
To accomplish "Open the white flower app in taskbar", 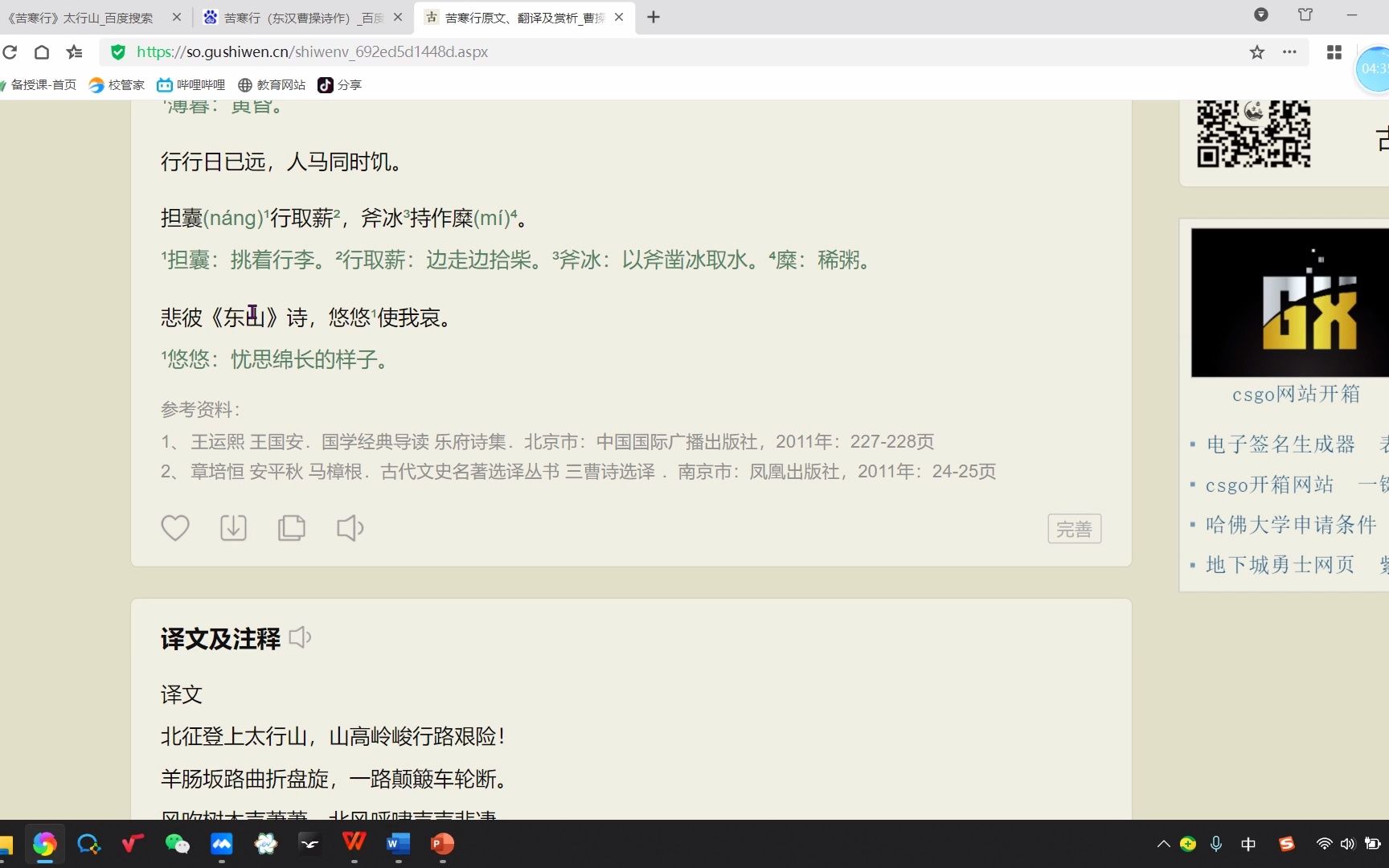I will pos(265,844).
